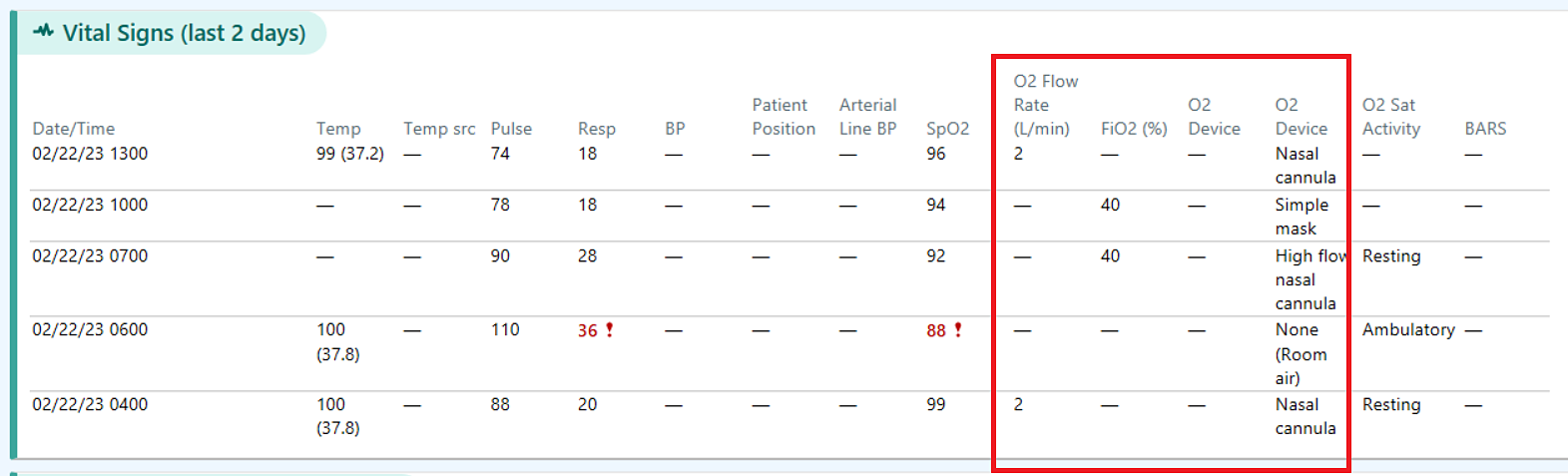
Task: Click the Ambulatory activity cell
Action: click(x=1408, y=329)
